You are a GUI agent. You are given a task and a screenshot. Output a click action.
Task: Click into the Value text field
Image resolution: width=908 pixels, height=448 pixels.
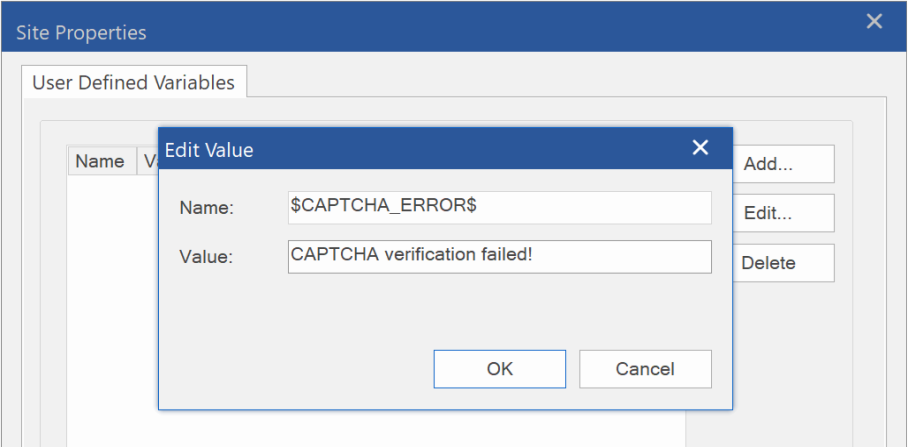tap(499, 256)
